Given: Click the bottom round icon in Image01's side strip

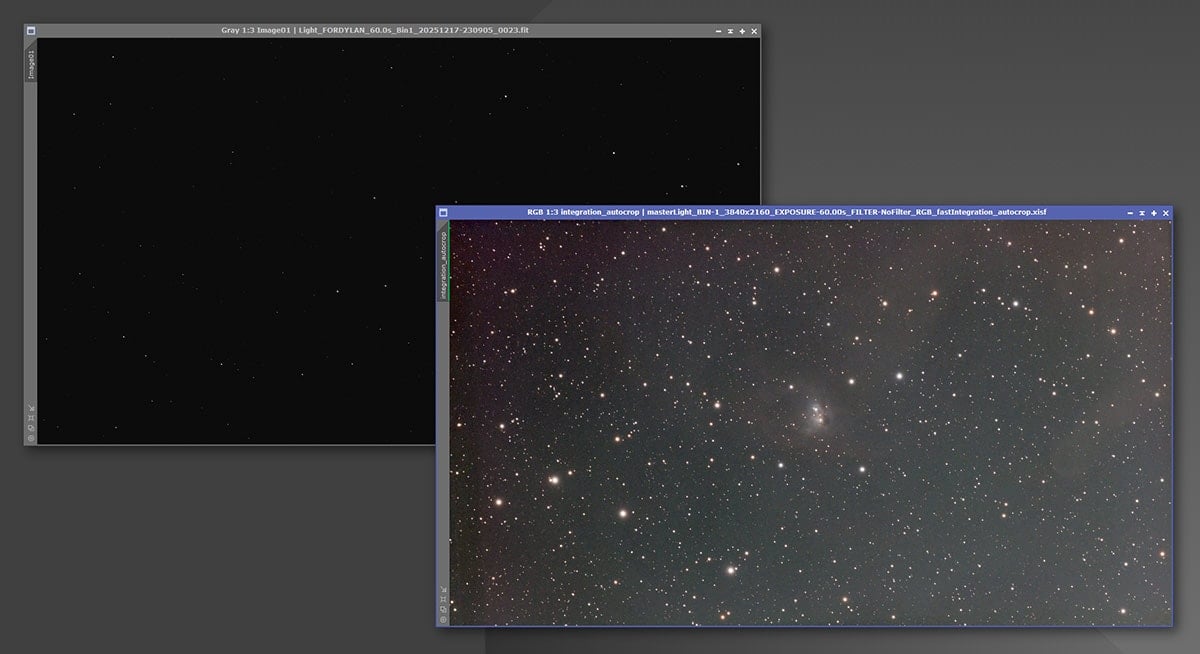Looking at the screenshot, I should (31, 438).
